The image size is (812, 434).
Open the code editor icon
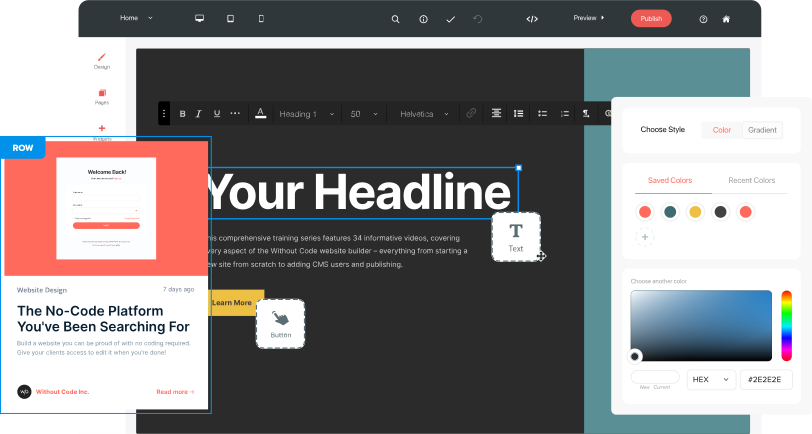click(532, 19)
